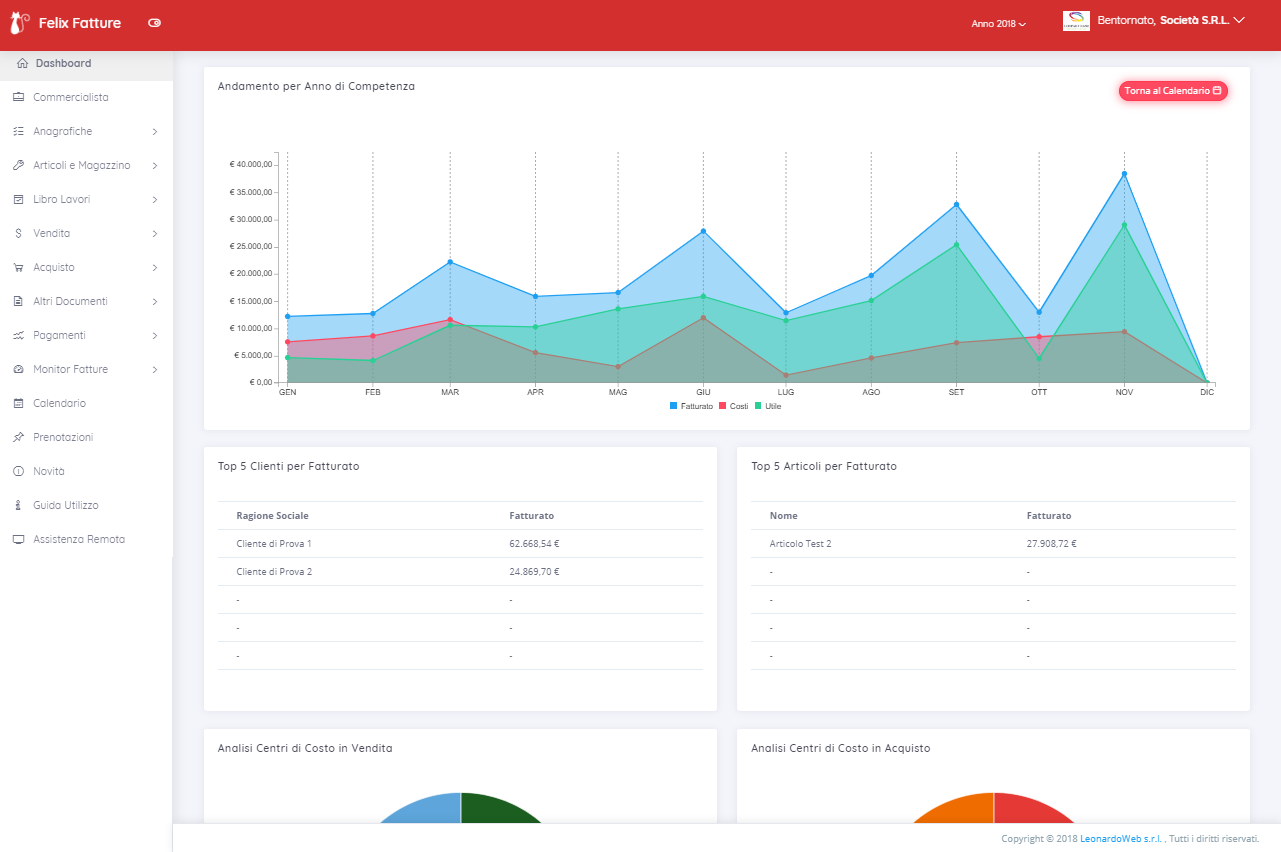This screenshot has height=852, width=1281.
Task: Expand the Pagamenti submenu chevron
Action: tap(155, 336)
